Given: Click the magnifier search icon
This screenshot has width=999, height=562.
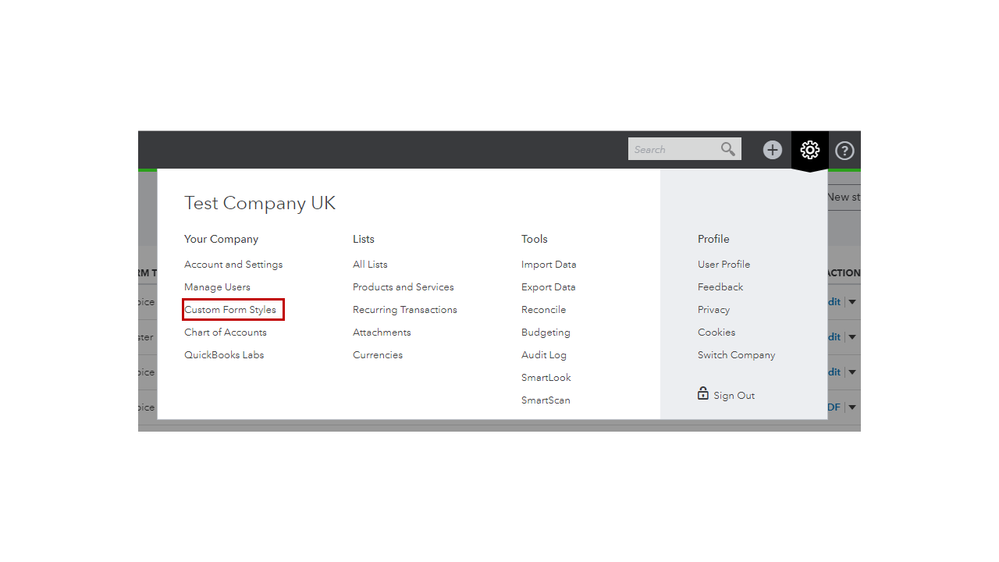Looking at the screenshot, I should click(728, 149).
